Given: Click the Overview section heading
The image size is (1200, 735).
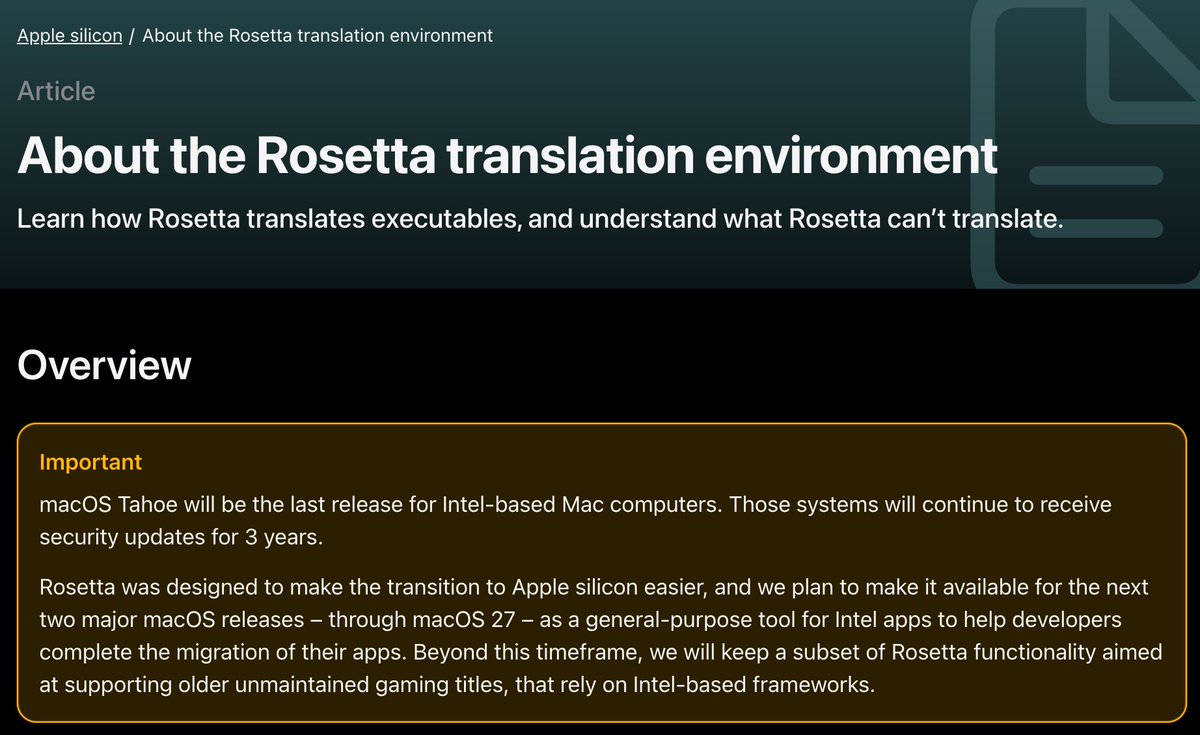Looking at the screenshot, I should coord(104,365).
